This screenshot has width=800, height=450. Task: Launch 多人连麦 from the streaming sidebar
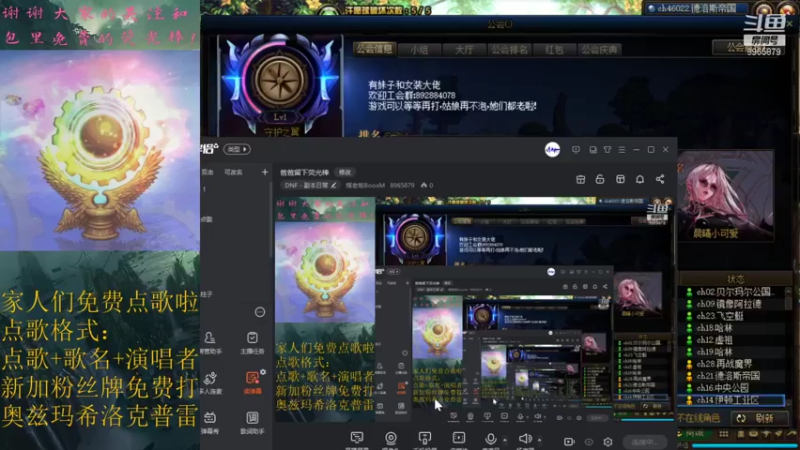(210, 383)
